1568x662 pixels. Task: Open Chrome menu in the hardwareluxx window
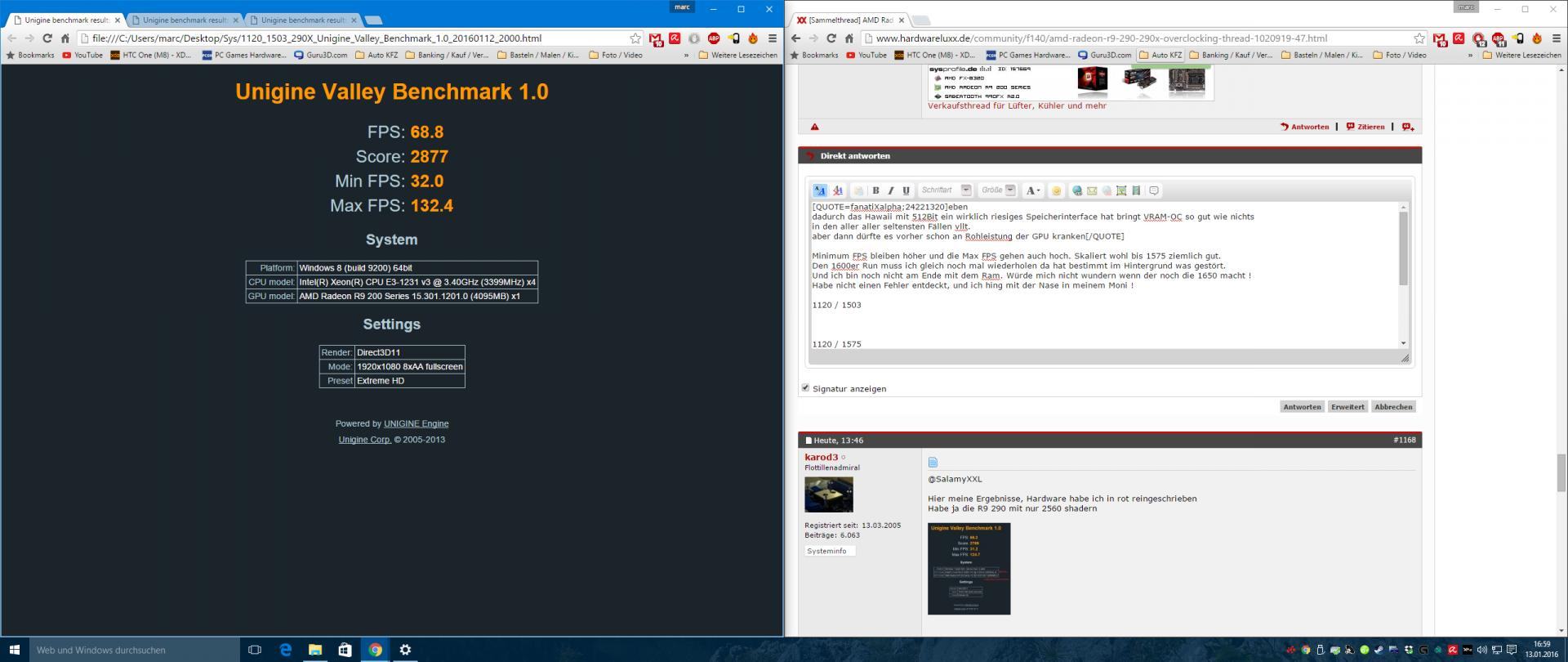(x=1556, y=38)
